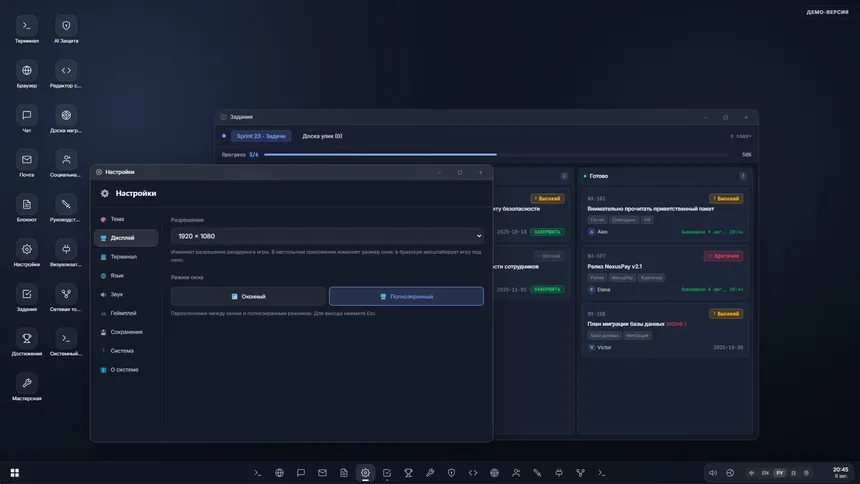The width and height of the screenshot is (860, 484).
Task: Switch to the Доска улик (0) tab
Action: coord(322,136)
